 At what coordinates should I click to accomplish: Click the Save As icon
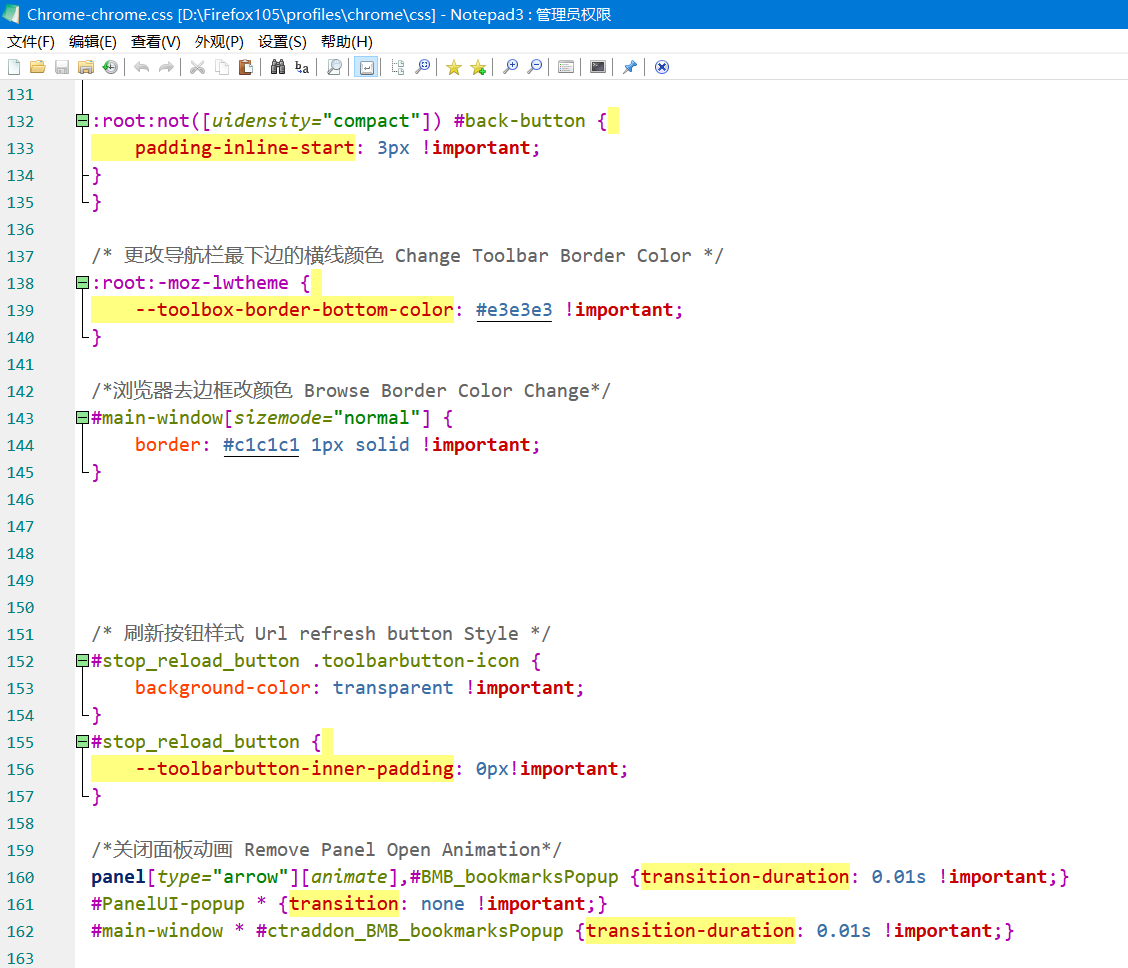pos(86,67)
